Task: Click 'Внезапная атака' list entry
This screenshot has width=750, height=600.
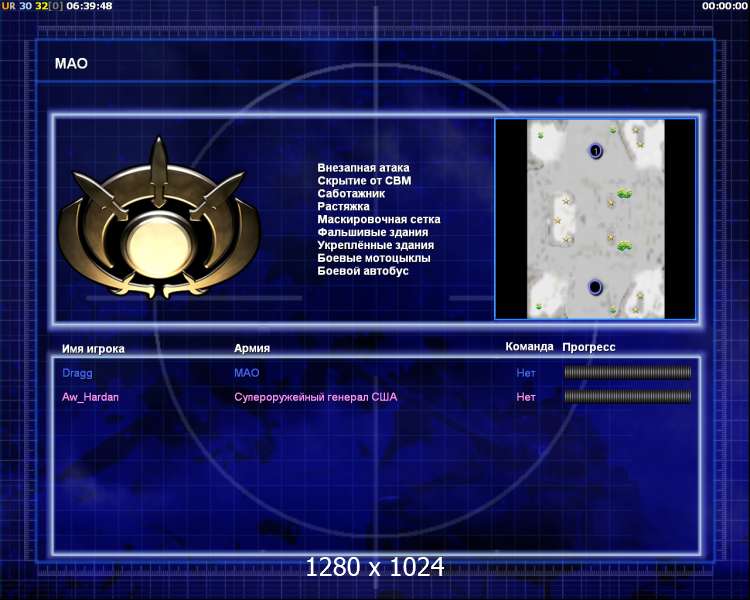Action: click(363, 168)
